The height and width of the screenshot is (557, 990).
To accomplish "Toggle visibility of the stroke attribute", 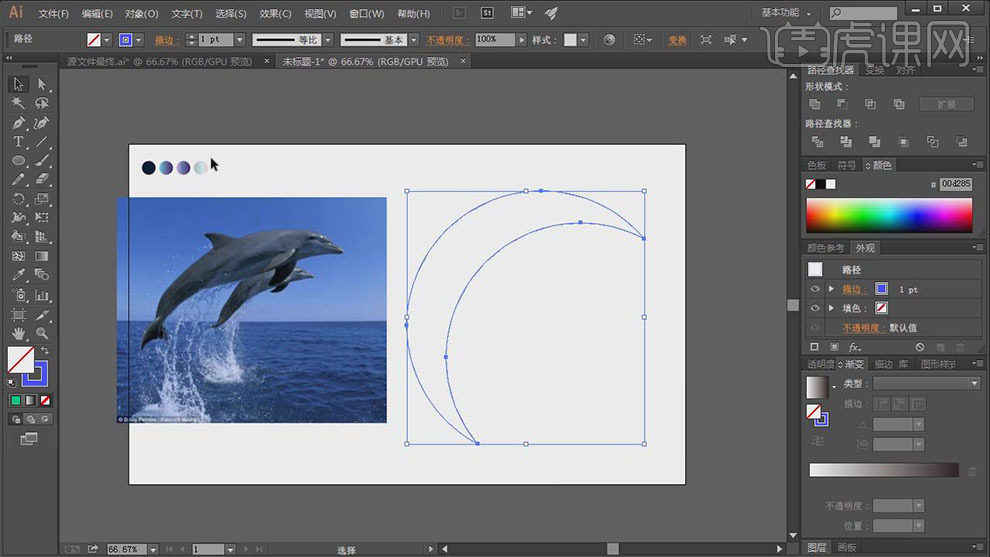I will (815, 289).
